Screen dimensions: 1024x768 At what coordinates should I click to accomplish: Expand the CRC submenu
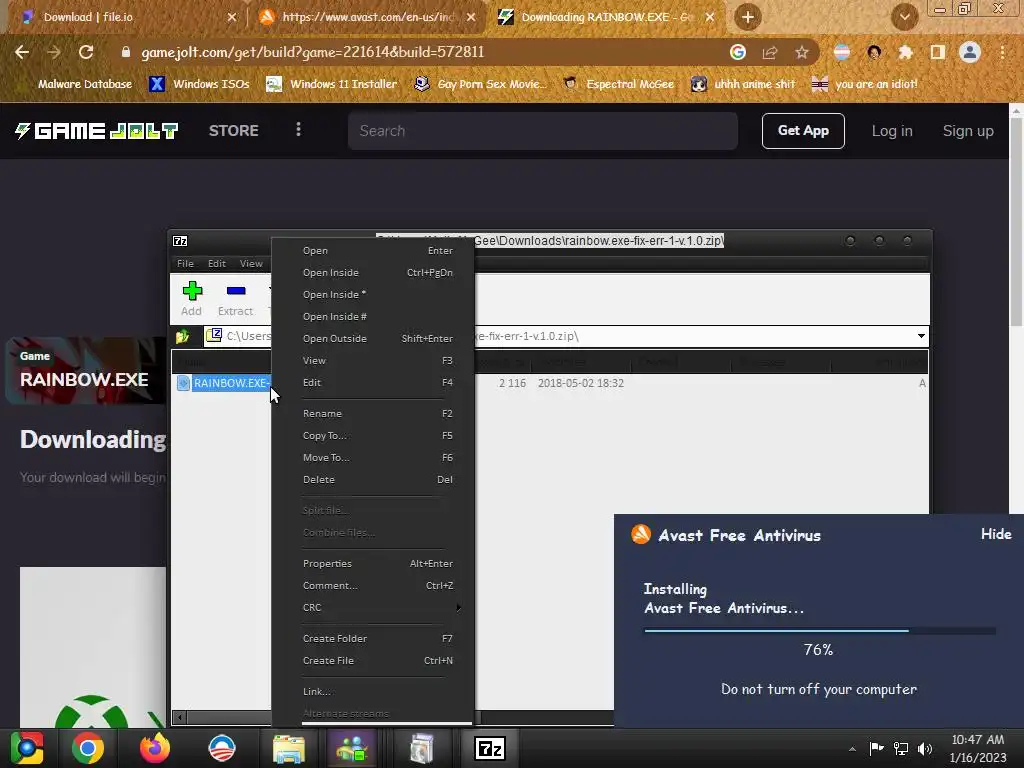pos(373,607)
